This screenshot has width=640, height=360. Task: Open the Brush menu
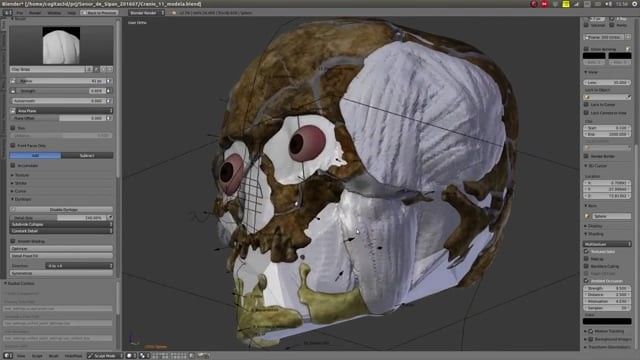click(x=53, y=356)
